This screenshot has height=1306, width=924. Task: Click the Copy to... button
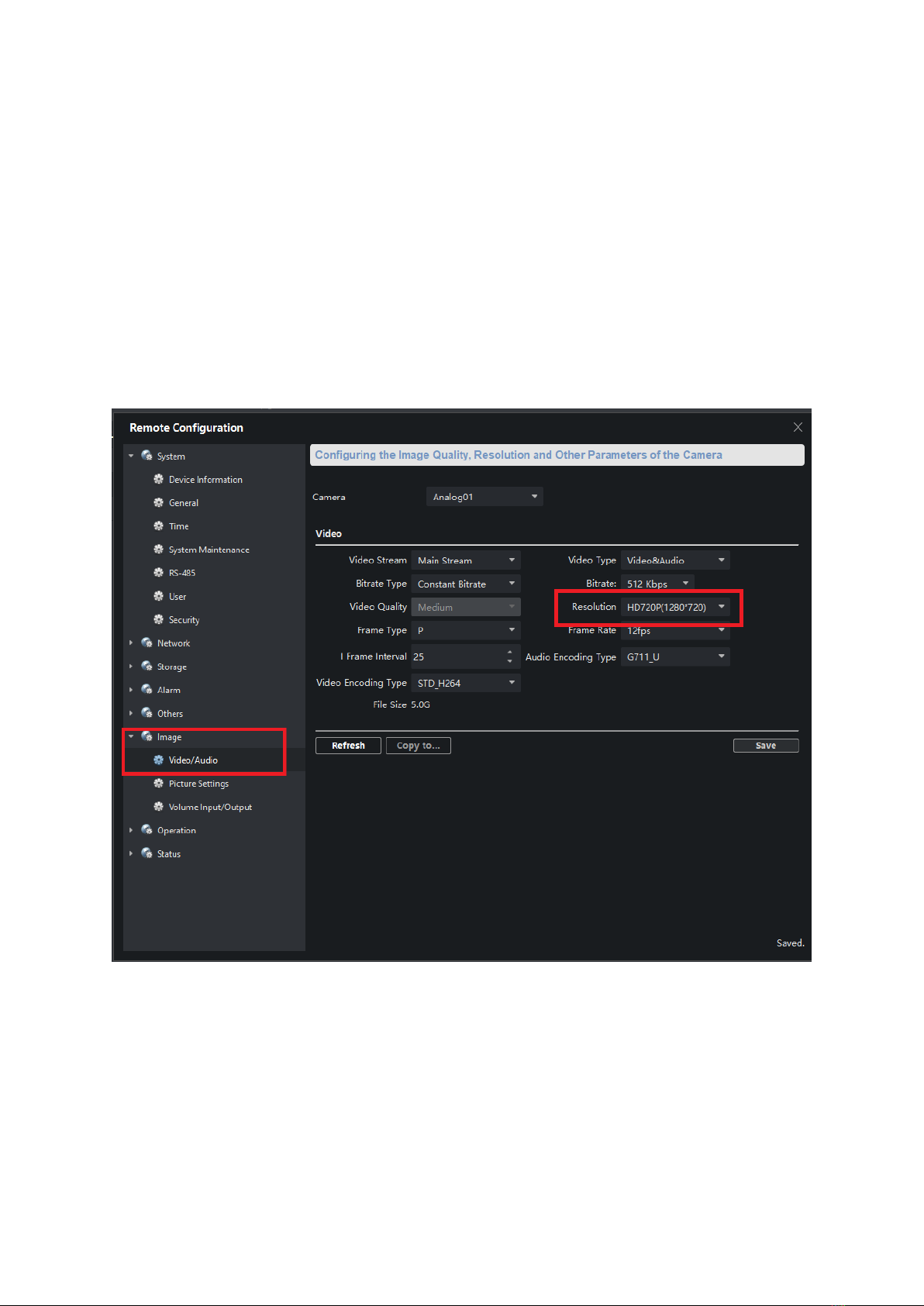418,746
